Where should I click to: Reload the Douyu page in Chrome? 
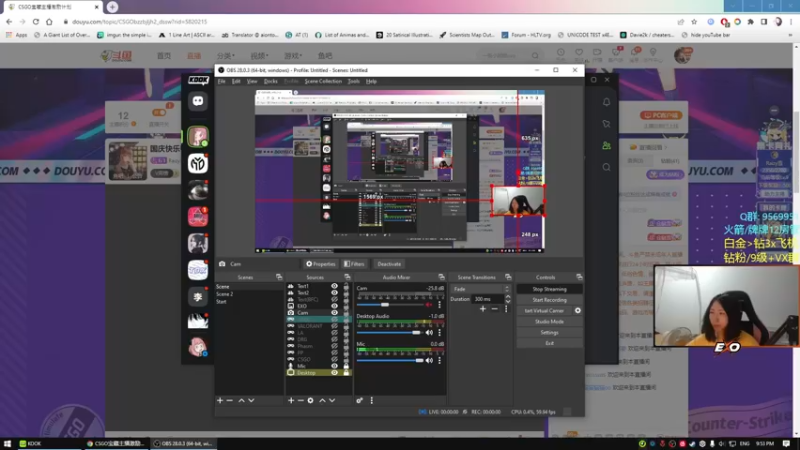click(36, 22)
